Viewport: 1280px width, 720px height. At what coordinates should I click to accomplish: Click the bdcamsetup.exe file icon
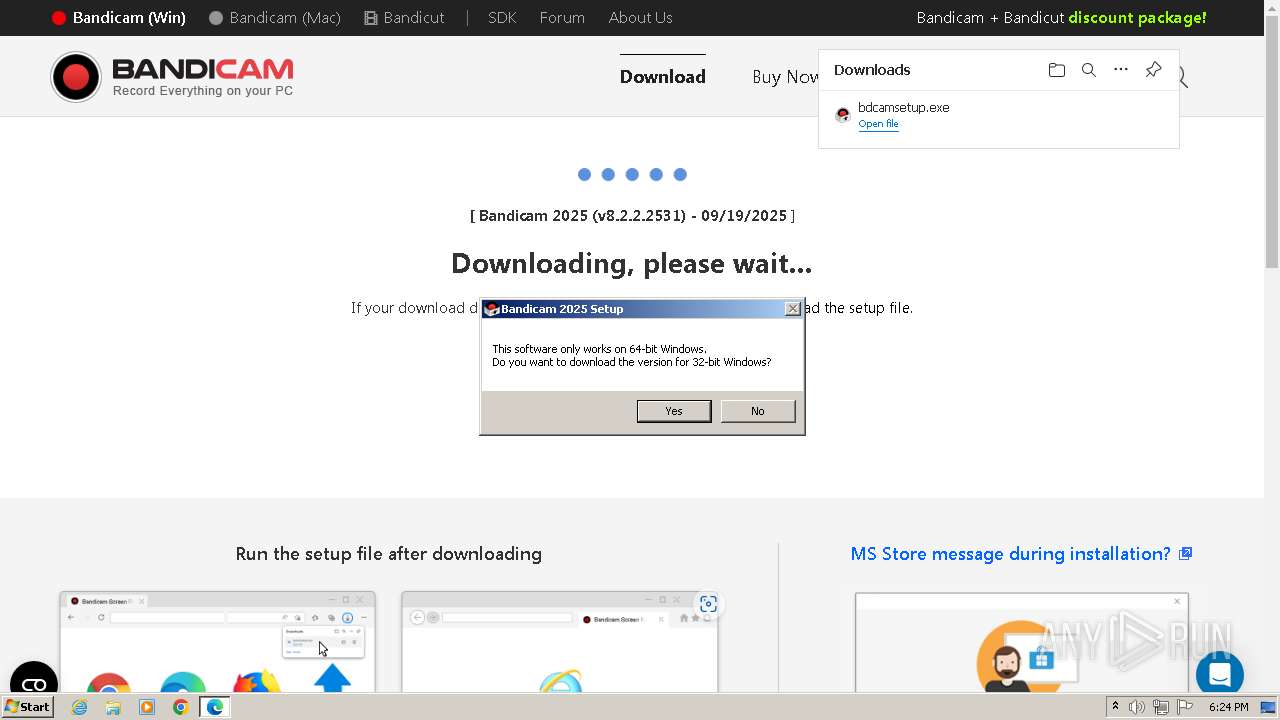[x=843, y=115]
